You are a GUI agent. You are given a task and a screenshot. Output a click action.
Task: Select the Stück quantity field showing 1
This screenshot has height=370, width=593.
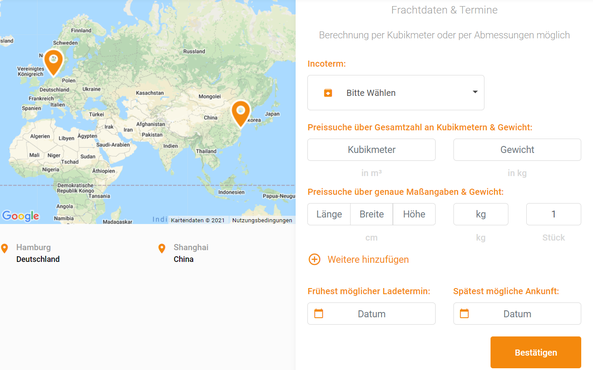pos(553,214)
